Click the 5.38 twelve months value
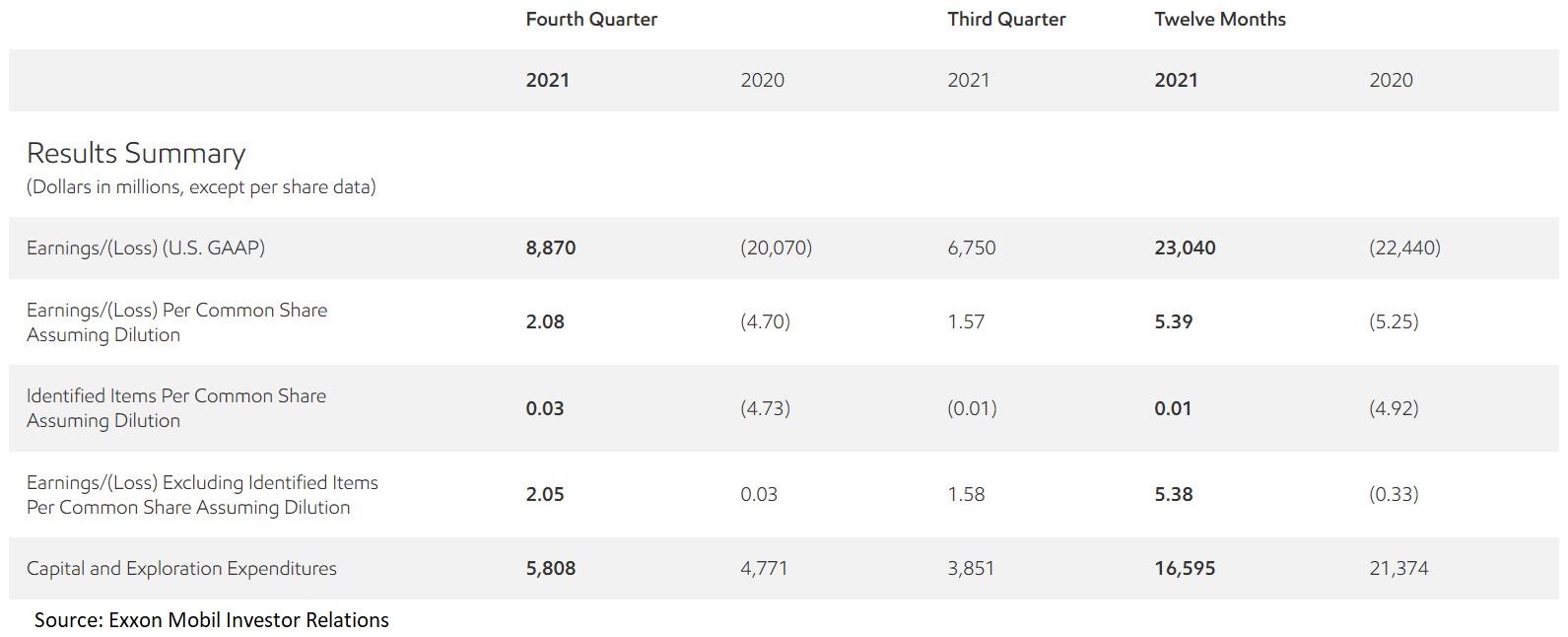Screen dimensions: 1568x637 (x=1174, y=494)
